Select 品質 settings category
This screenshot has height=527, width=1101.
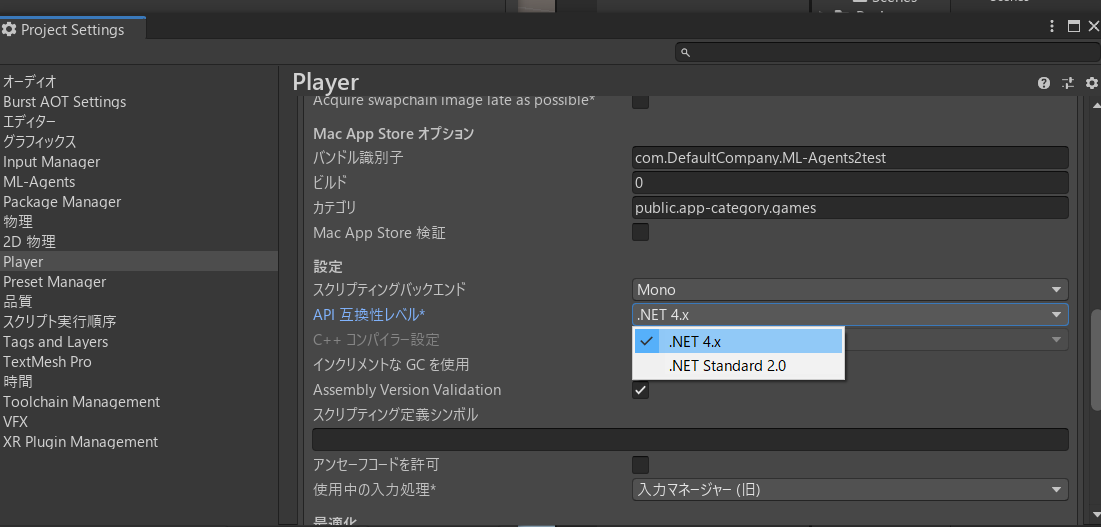coord(139,301)
